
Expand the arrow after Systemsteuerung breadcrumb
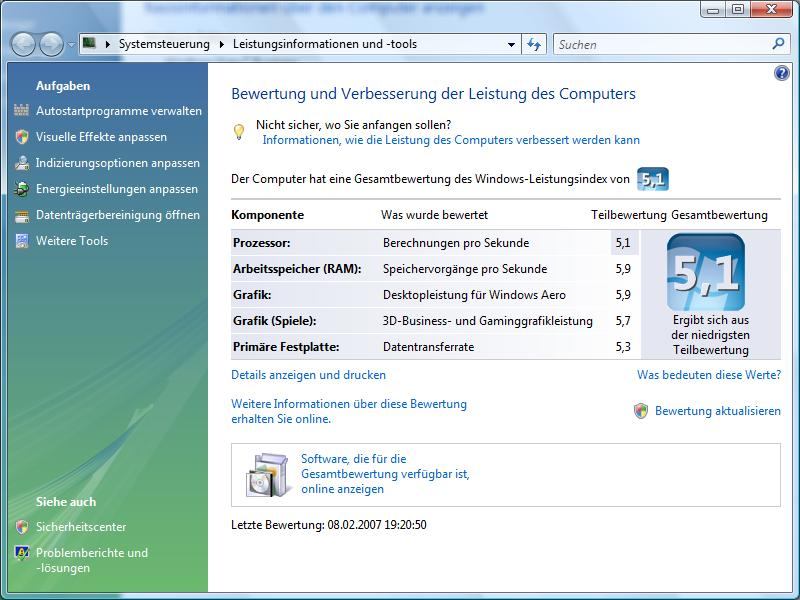click(x=221, y=44)
